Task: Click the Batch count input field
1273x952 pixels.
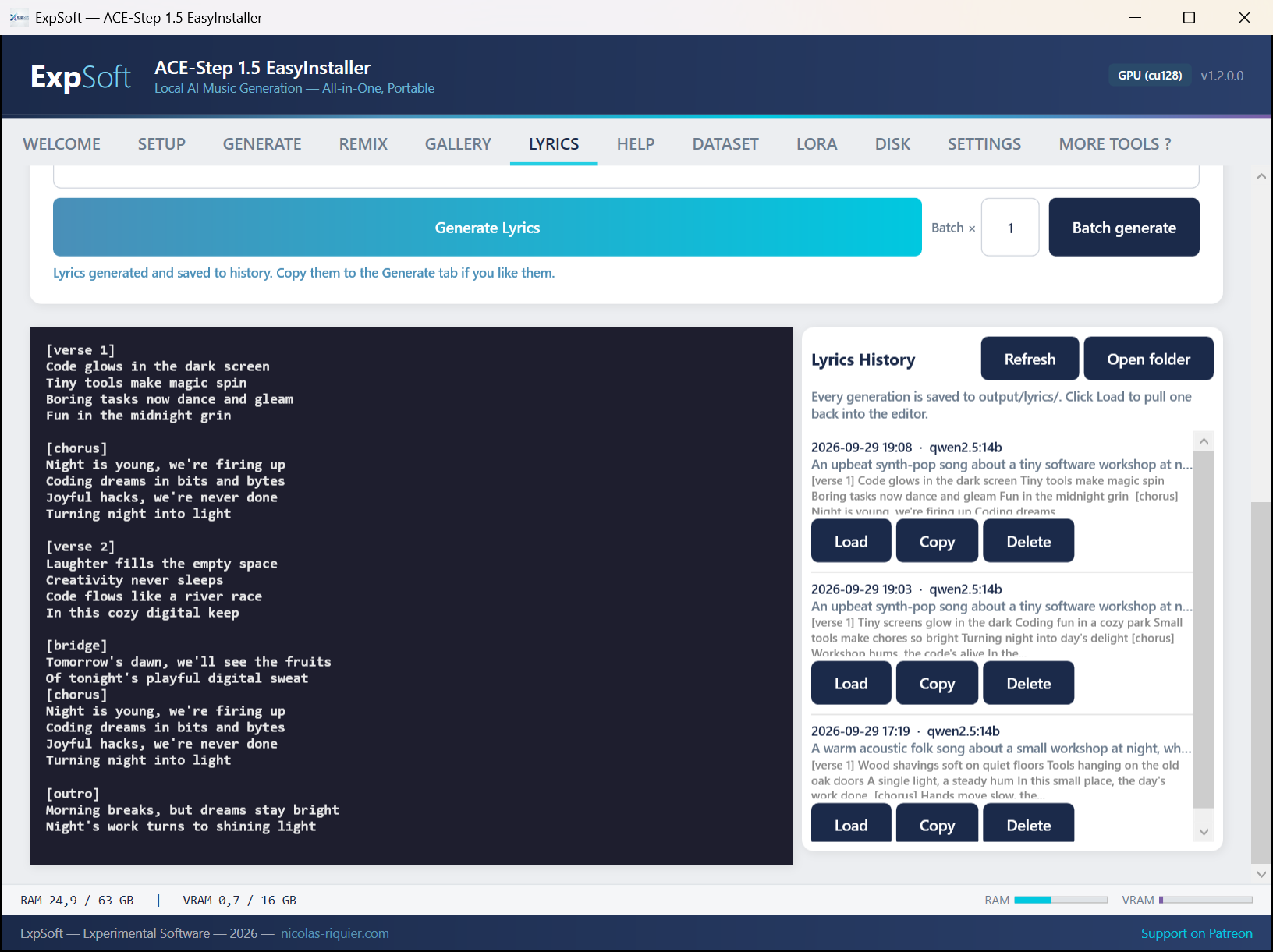Action: [1010, 227]
